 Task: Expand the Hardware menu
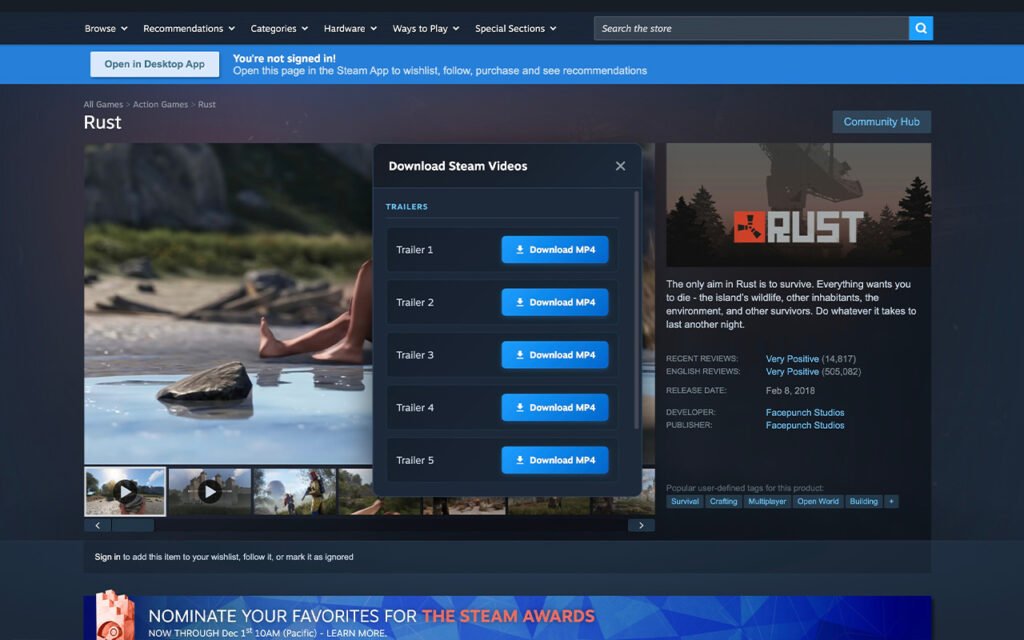pos(350,28)
